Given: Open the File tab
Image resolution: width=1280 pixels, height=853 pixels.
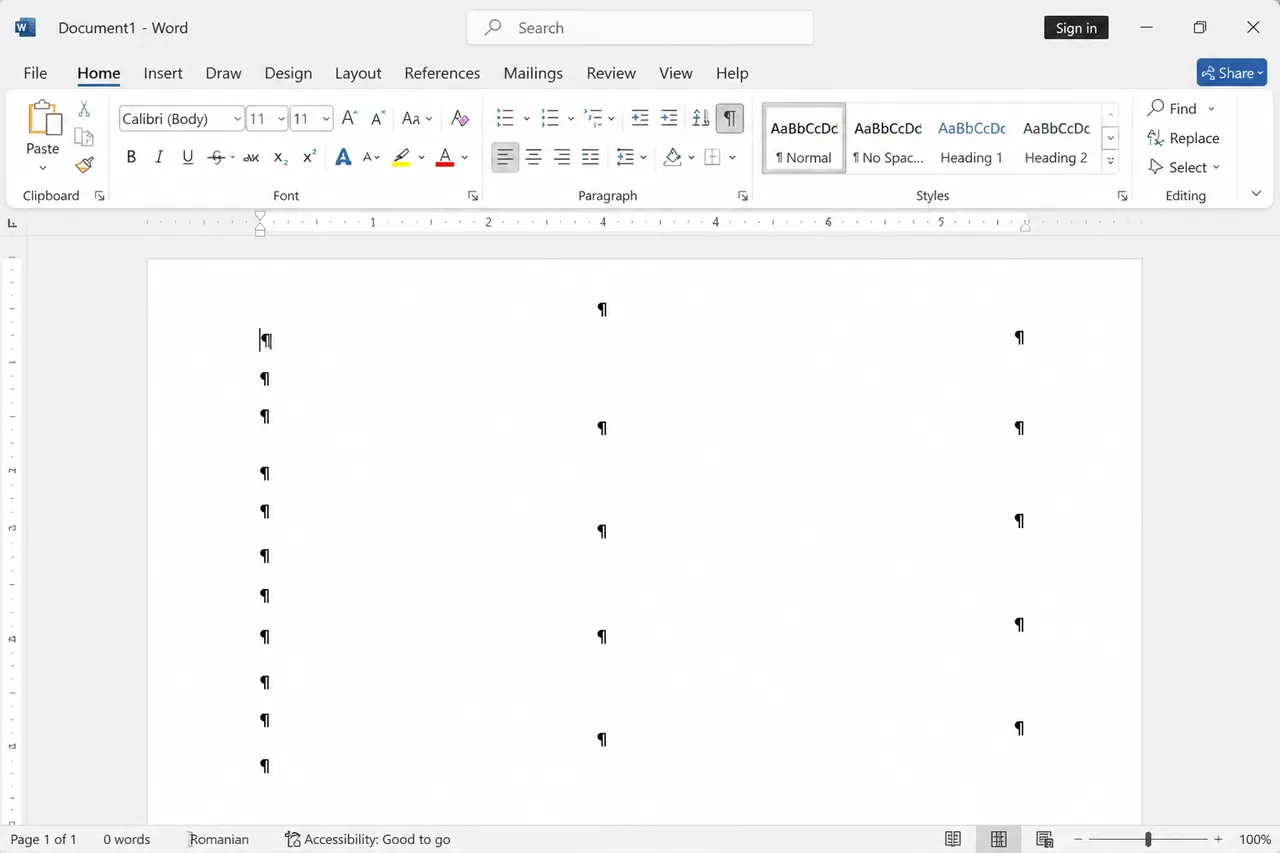Looking at the screenshot, I should [x=35, y=73].
